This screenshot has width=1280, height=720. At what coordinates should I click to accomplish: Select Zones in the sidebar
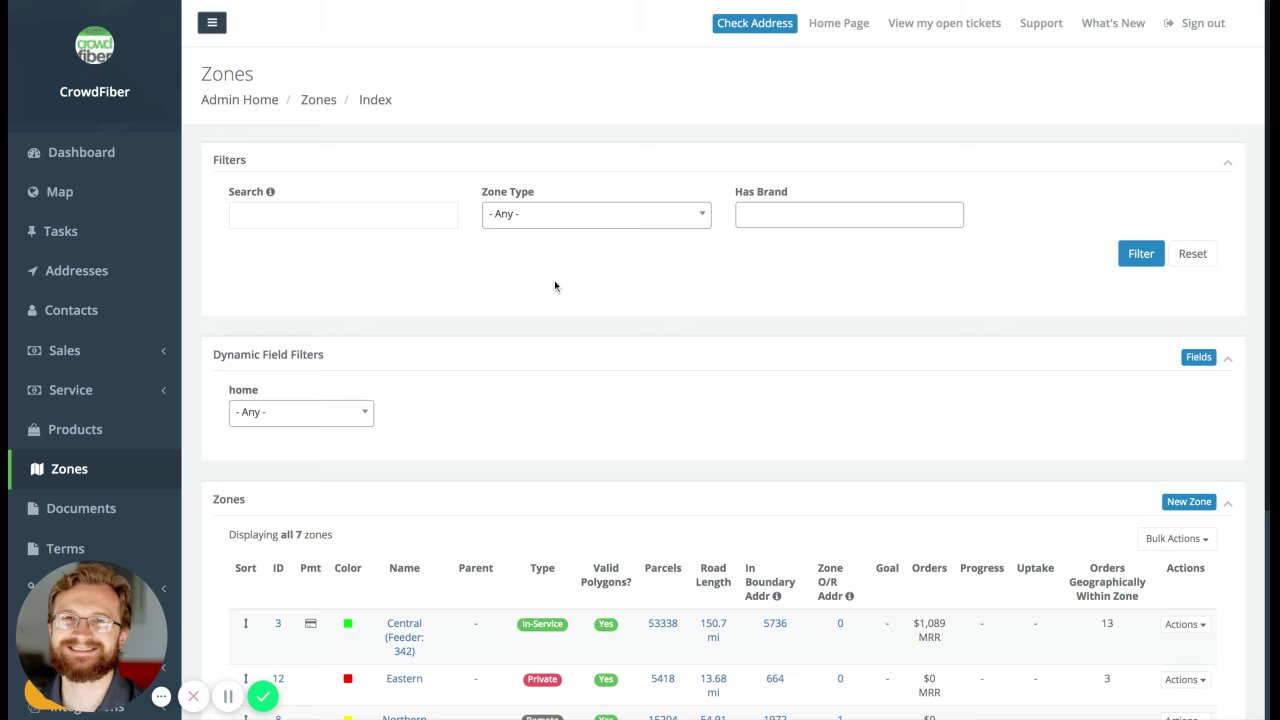coord(94,469)
